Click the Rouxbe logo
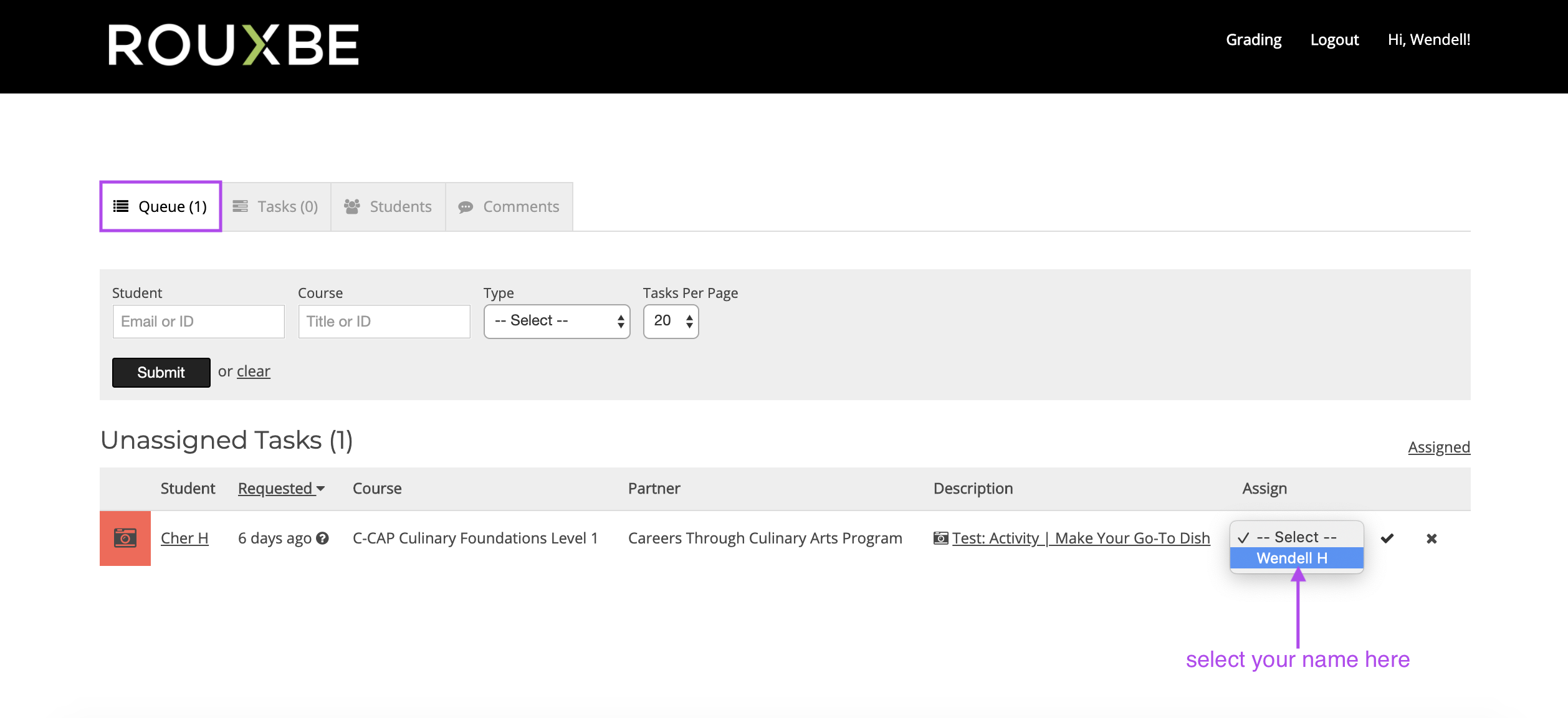The image size is (1568, 718). tap(234, 45)
